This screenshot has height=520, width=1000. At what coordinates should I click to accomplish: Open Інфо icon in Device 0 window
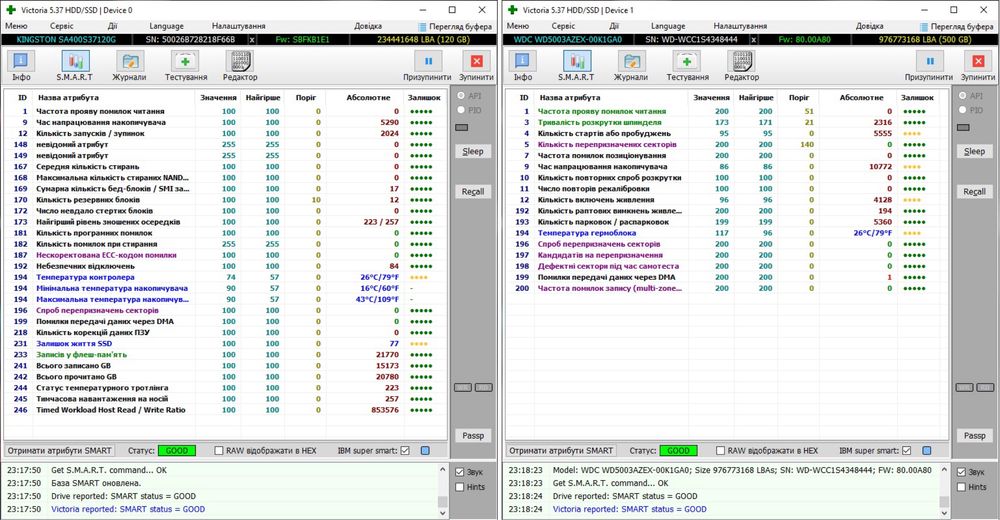[21, 61]
